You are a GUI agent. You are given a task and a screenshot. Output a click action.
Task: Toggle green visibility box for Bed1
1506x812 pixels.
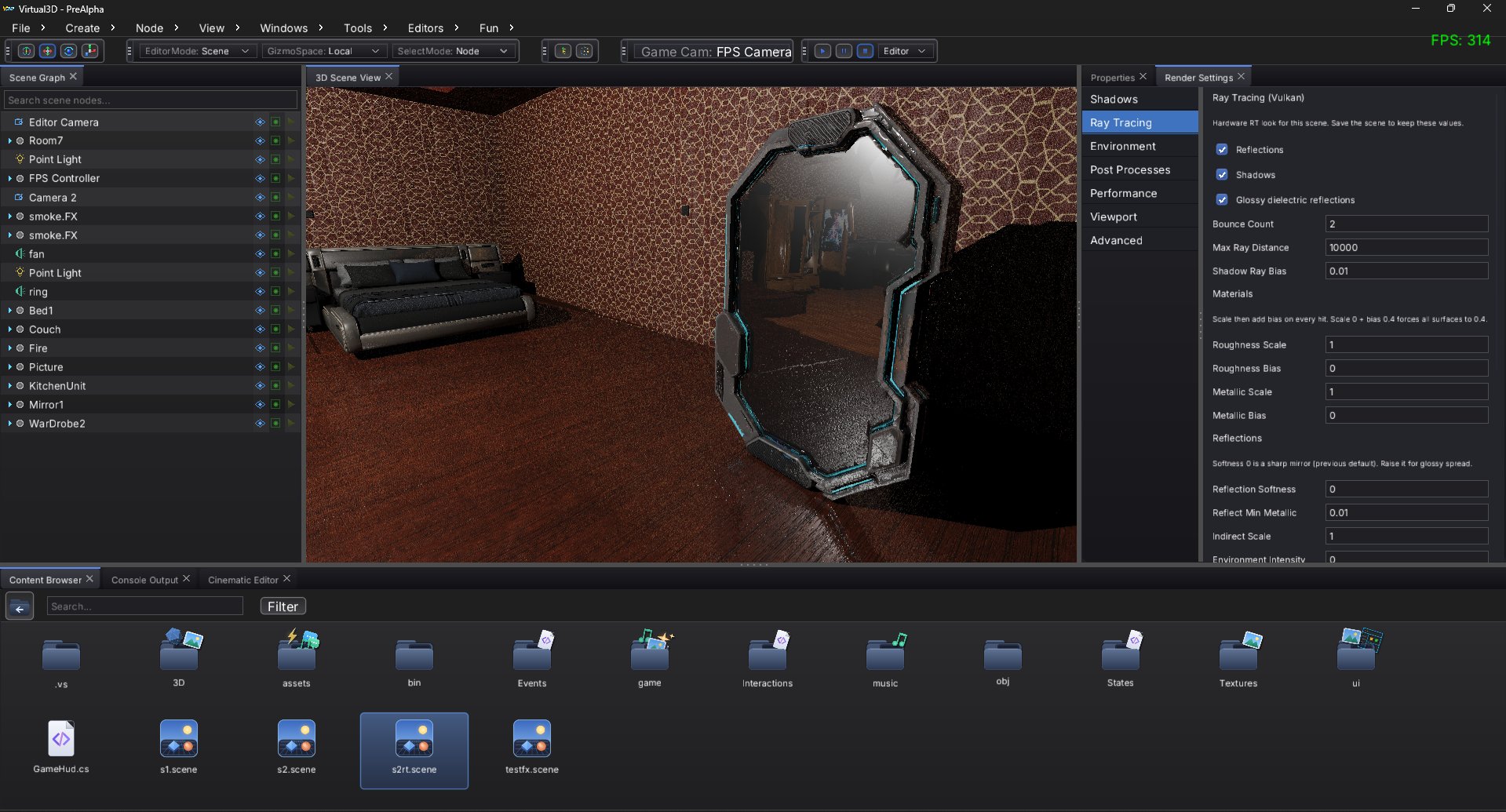click(275, 311)
